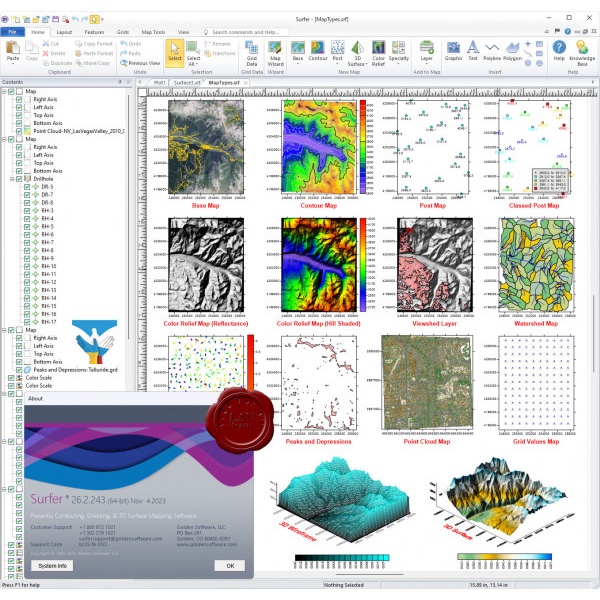Image resolution: width=600 pixels, height=600 pixels.
Task: Toggle visibility of RH-10 drillhole
Action: 28,266
